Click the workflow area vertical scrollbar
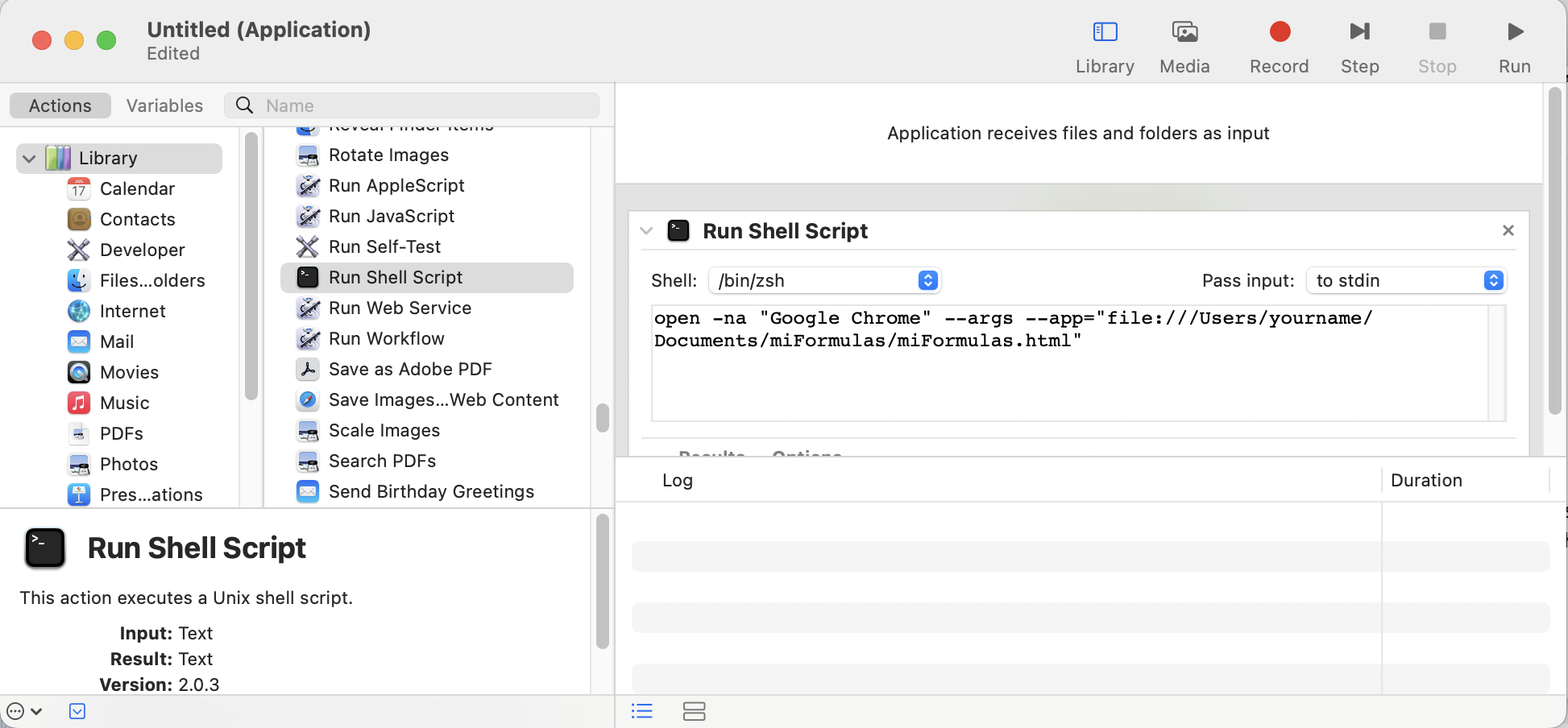The height and width of the screenshot is (728, 1568). [1555, 251]
